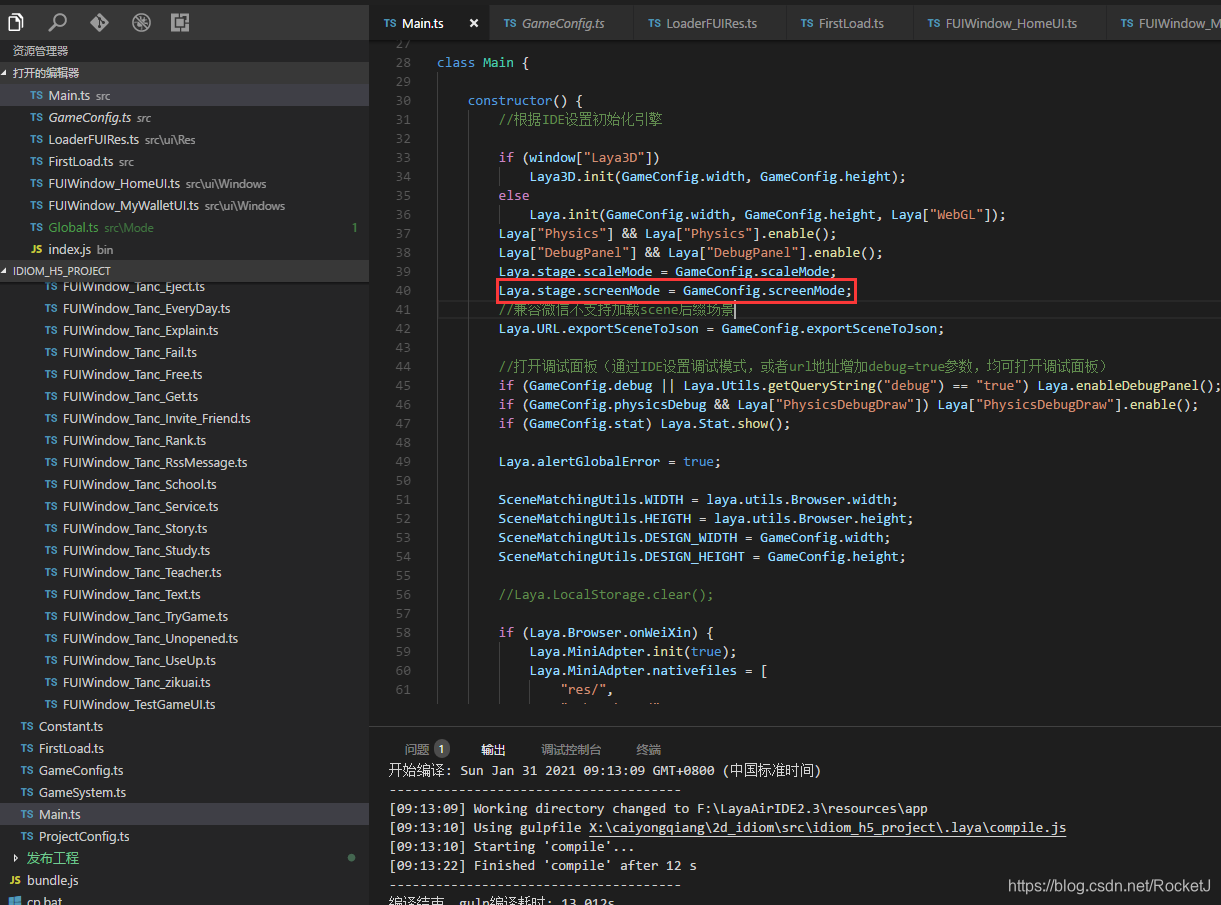Screen dimensions: 1221x905
Task: Open FUIWindow_Tanc_RssMessage.ts file
Action: pyautogui.click(x=184, y=462)
